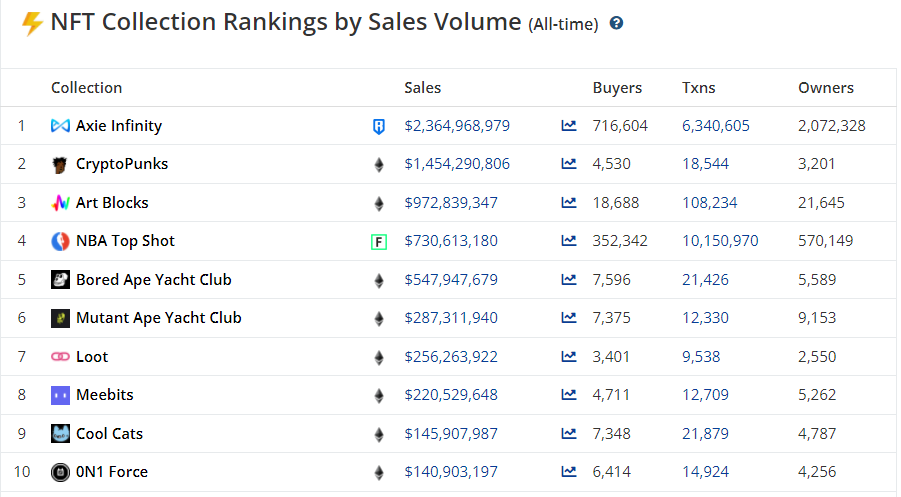Click the Meebits collection logo
Screen dimensions: 901x497
(60, 395)
